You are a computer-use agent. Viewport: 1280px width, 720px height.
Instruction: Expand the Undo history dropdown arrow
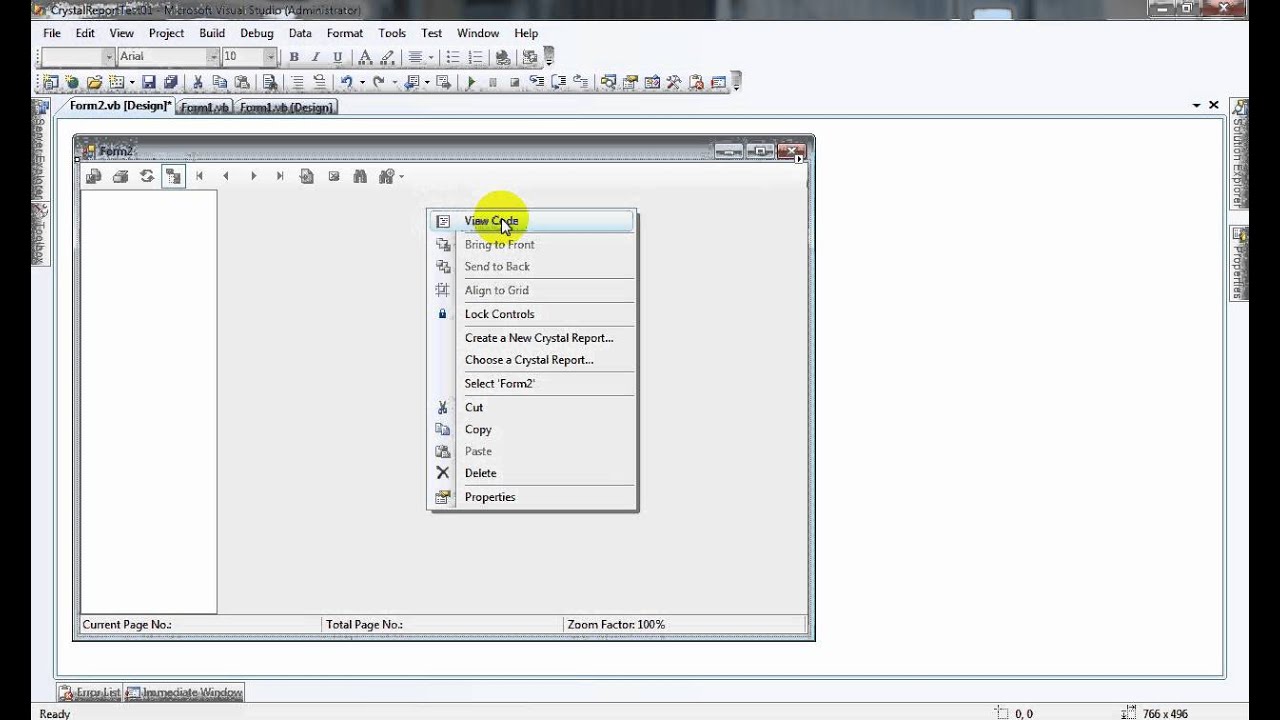click(362, 82)
